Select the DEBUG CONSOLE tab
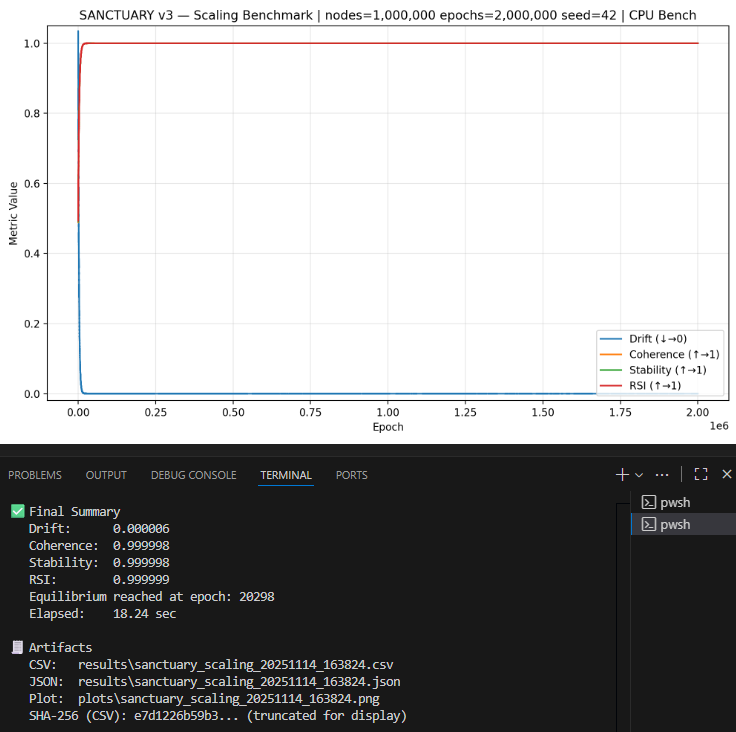The height and width of the screenshot is (732, 736). tap(193, 475)
